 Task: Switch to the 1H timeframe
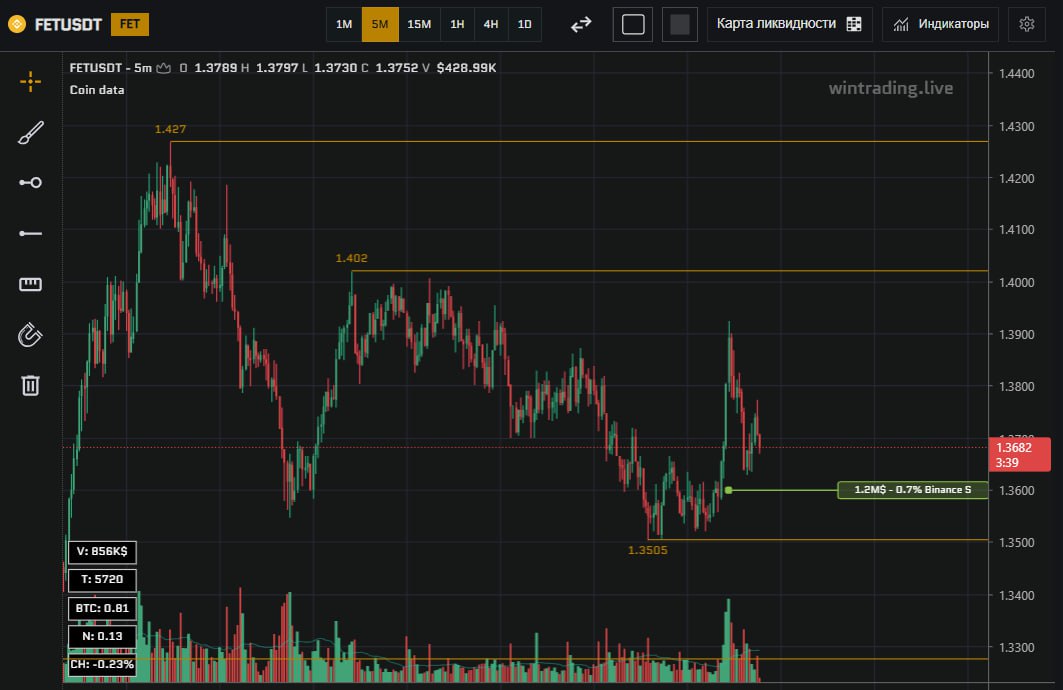tap(457, 24)
